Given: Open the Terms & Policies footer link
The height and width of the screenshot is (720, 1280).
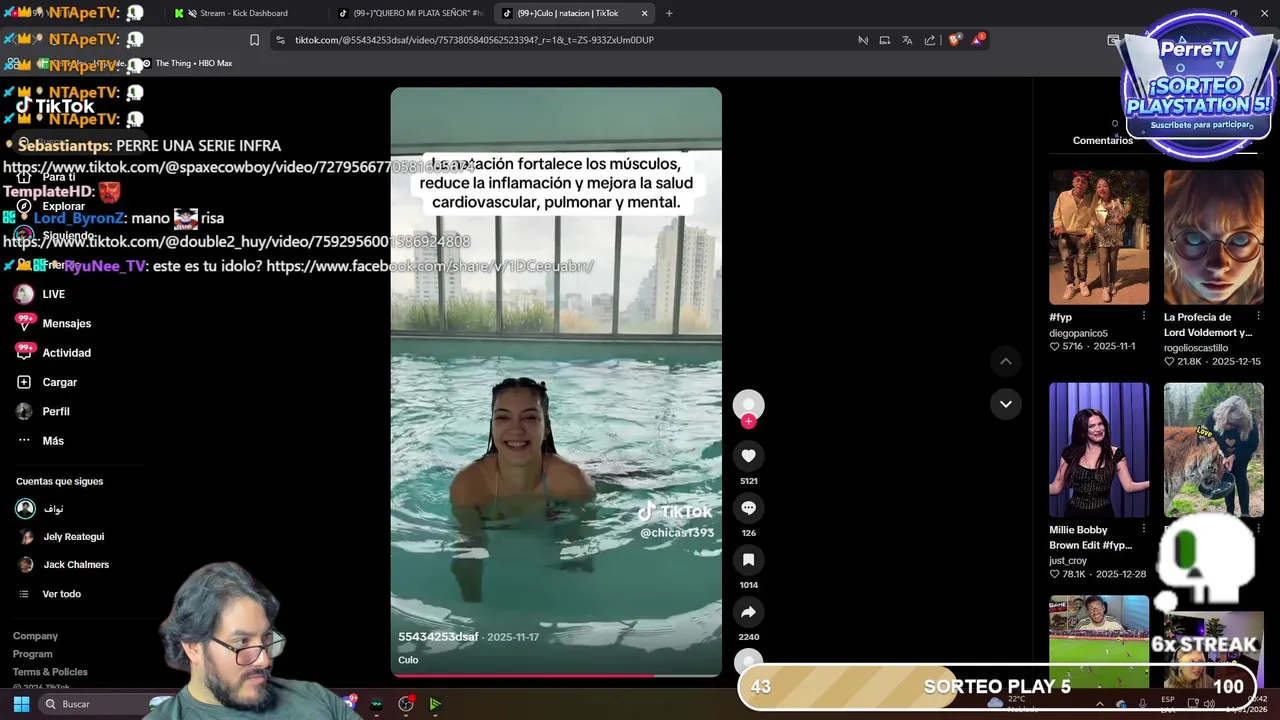Looking at the screenshot, I should point(50,672).
